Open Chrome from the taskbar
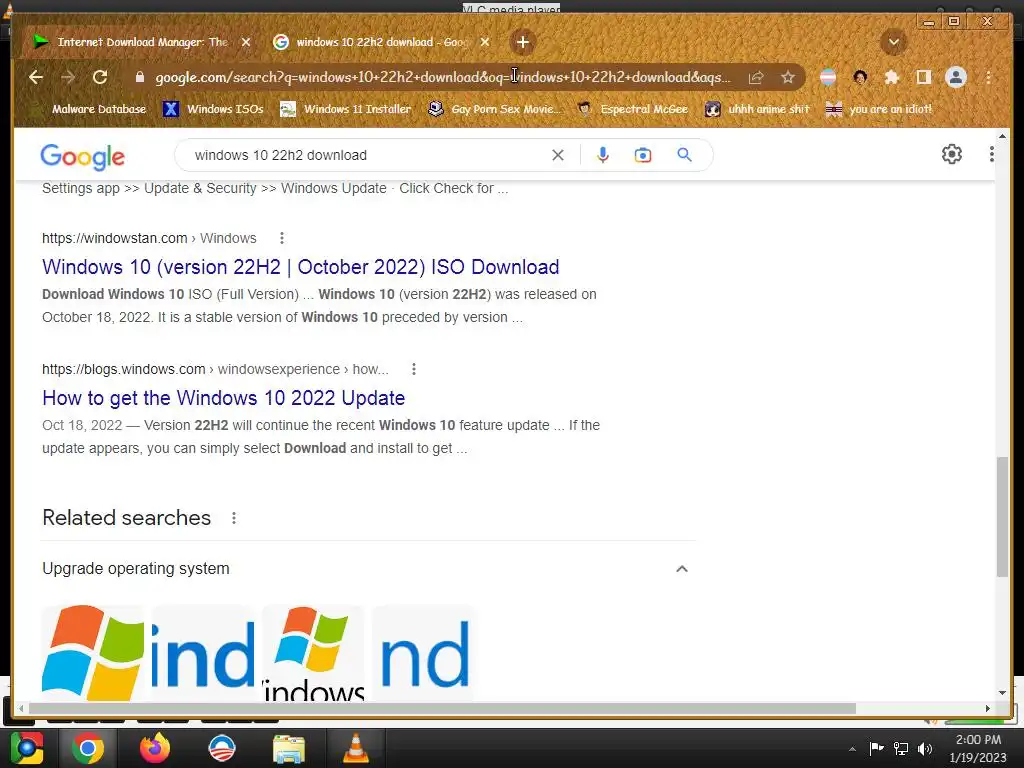This screenshot has height=768, width=1024. pos(88,748)
